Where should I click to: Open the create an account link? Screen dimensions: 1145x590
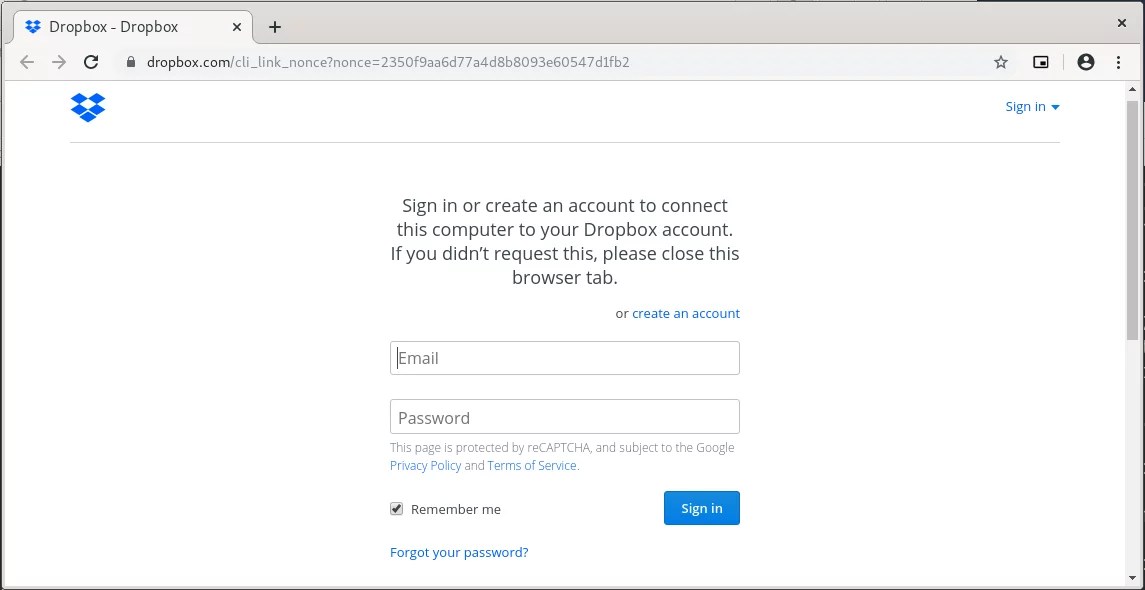point(686,313)
